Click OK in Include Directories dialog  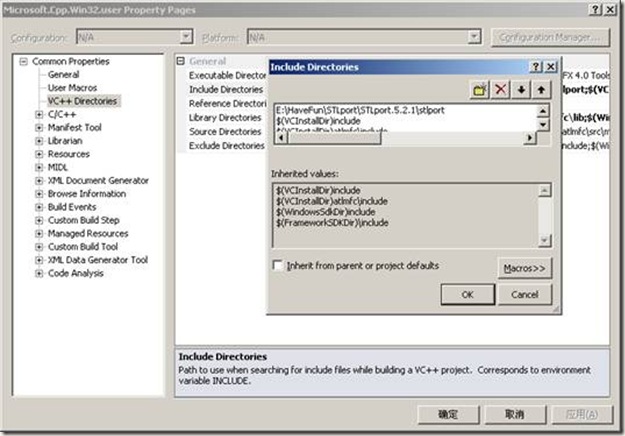click(468, 295)
